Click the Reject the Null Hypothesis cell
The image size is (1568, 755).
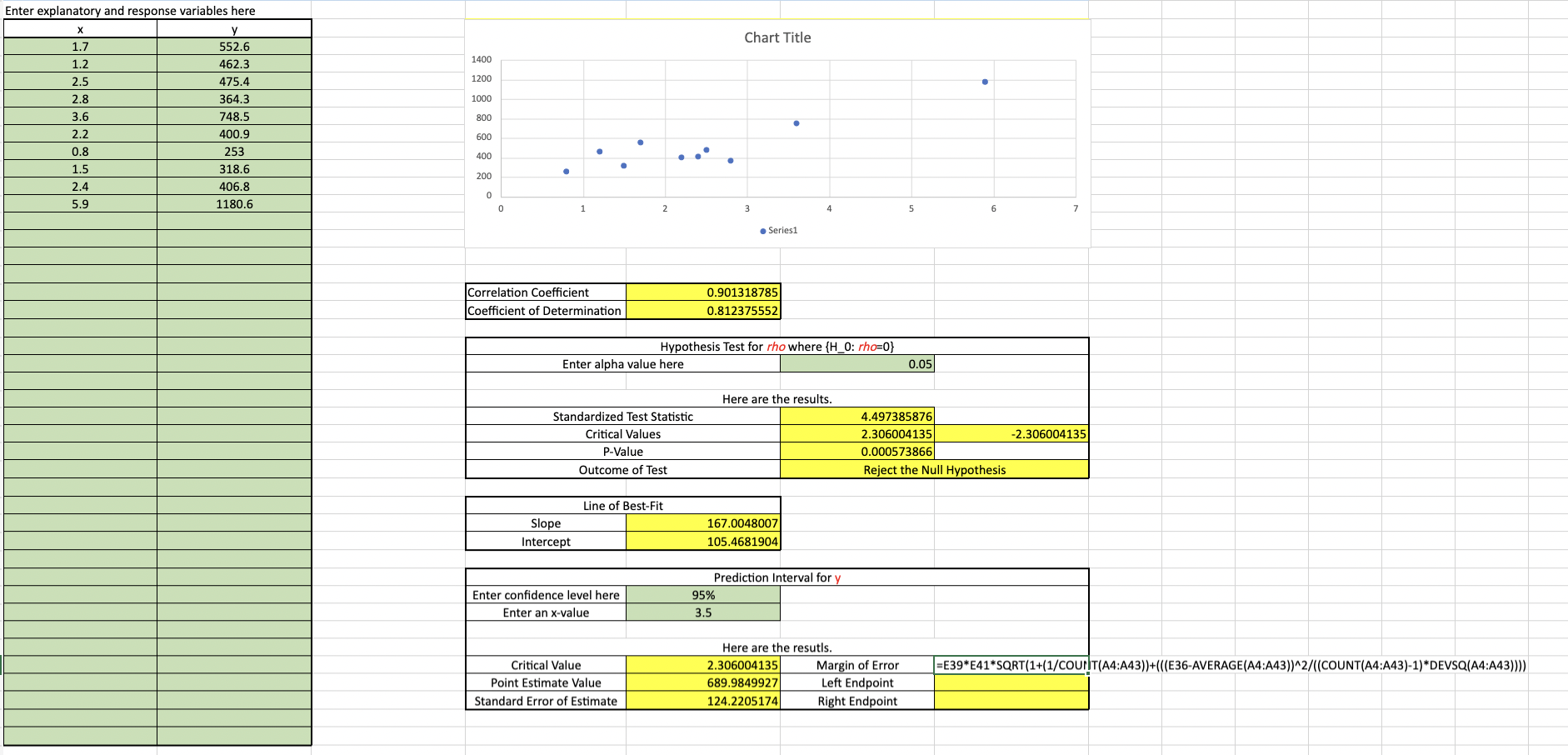[934, 470]
